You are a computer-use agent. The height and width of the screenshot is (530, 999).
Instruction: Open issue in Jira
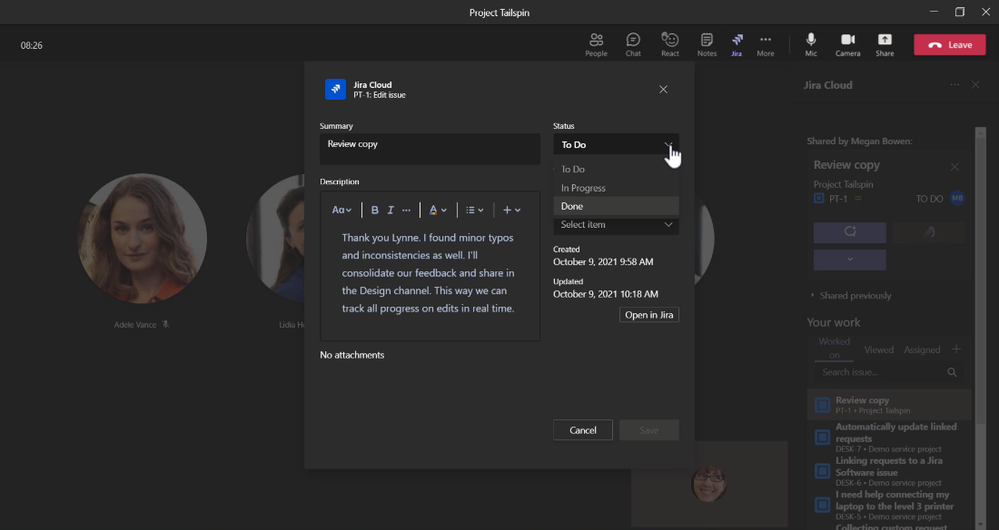649,315
